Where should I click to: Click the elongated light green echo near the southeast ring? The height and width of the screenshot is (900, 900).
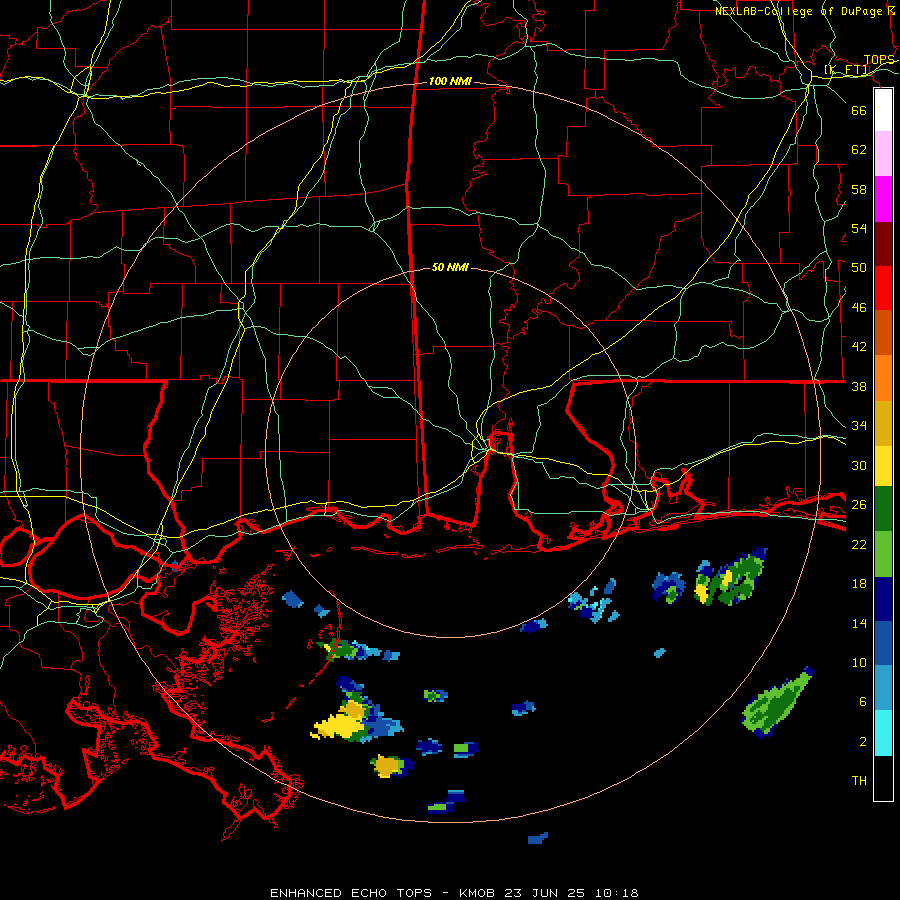[777, 703]
